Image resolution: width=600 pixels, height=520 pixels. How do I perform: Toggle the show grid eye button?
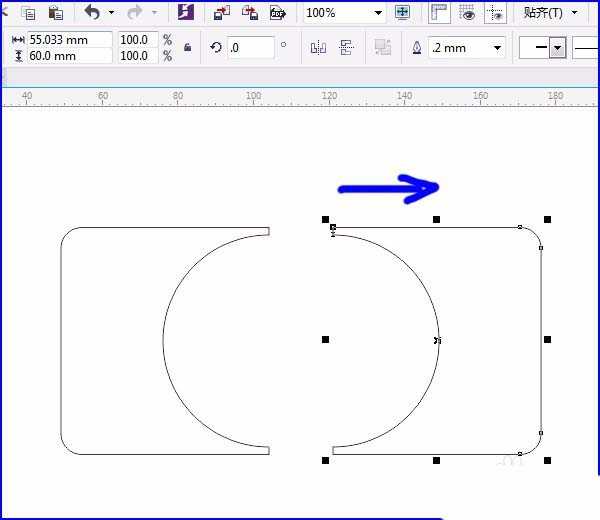(x=467, y=13)
